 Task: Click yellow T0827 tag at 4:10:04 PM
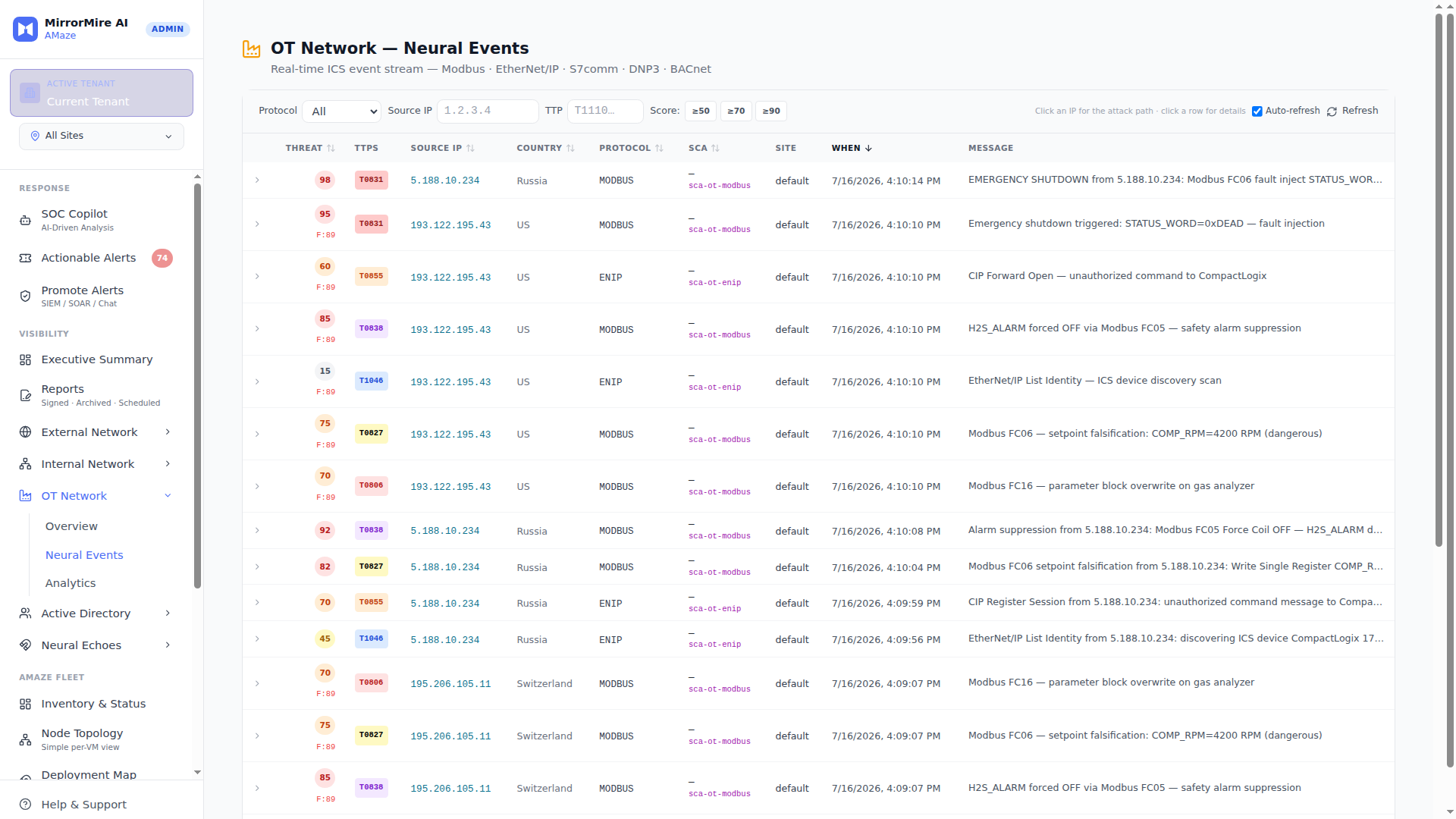point(372,567)
